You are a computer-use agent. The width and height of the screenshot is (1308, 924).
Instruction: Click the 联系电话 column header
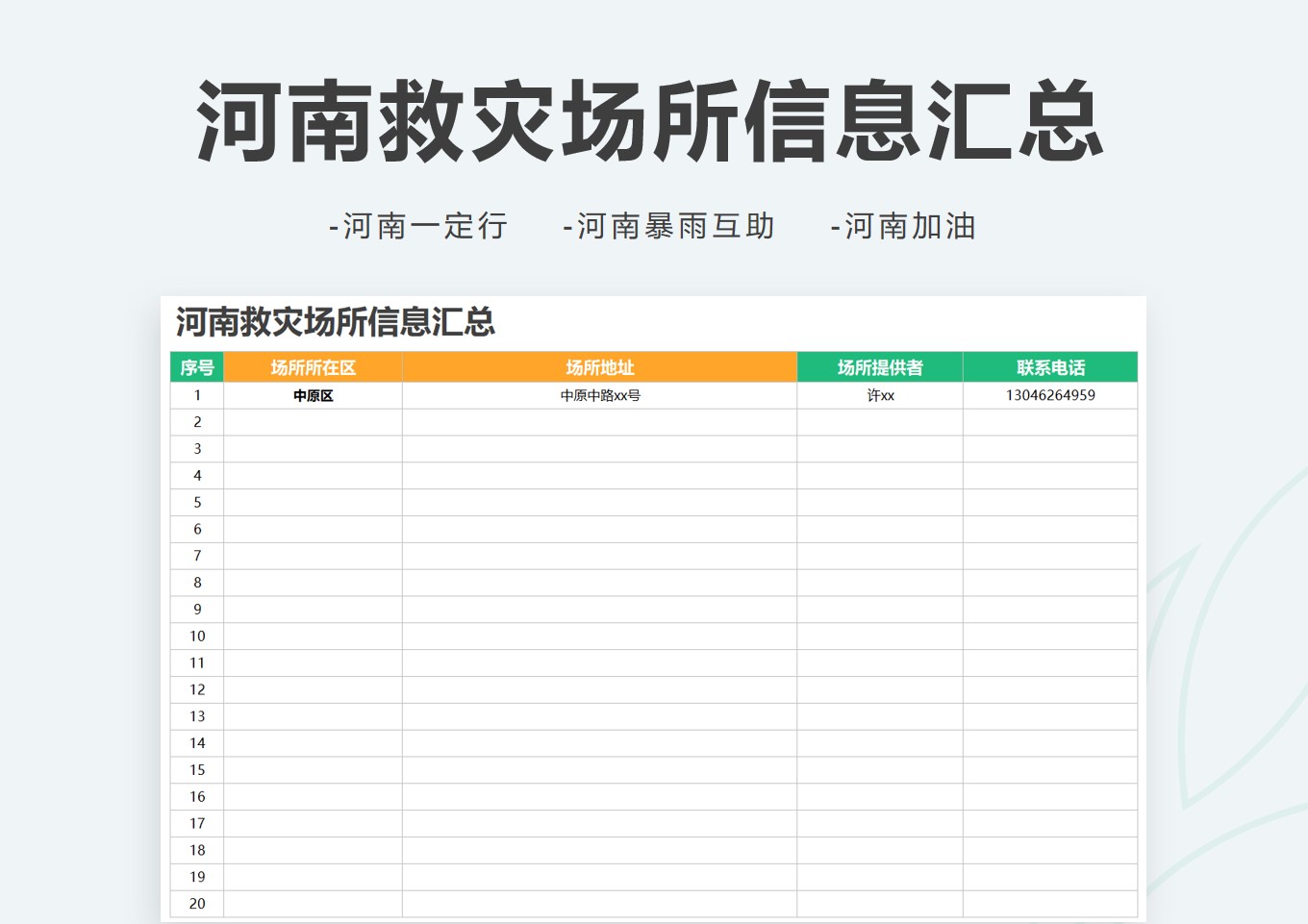coord(1050,367)
